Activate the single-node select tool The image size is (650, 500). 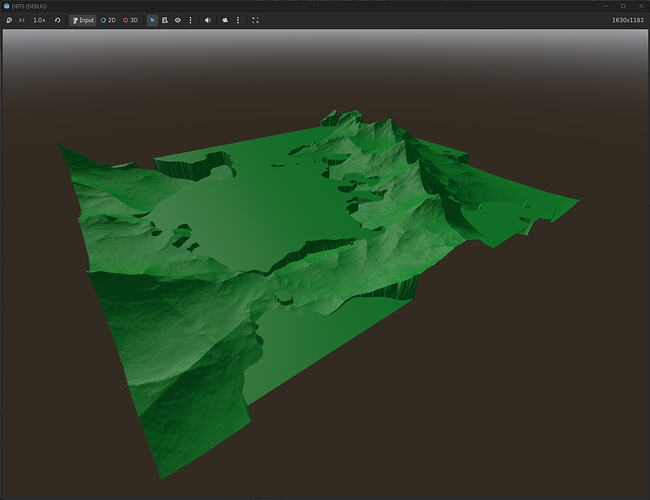[152, 20]
